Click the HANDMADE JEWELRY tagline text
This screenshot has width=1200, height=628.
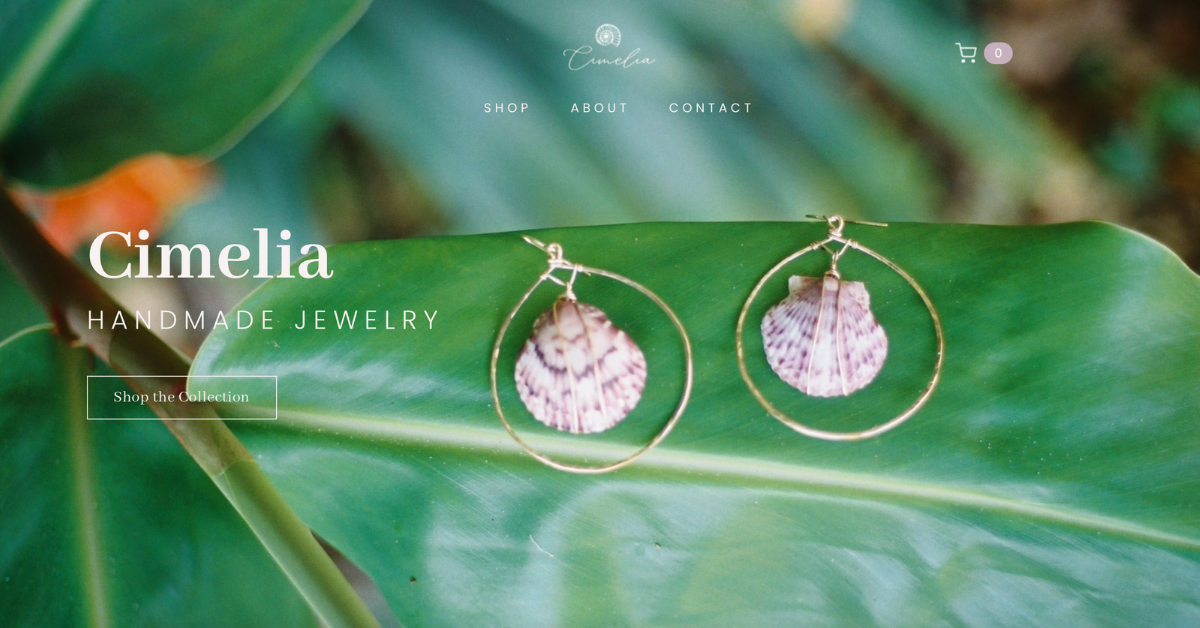[x=264, y=321]
